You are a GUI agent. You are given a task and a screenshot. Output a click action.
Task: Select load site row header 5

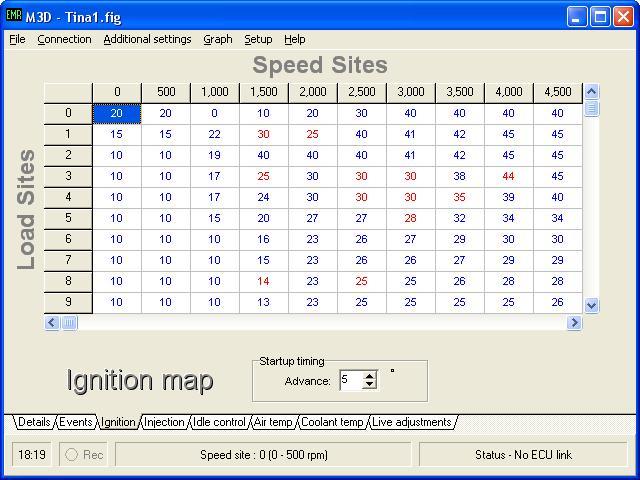click(68, 218)
